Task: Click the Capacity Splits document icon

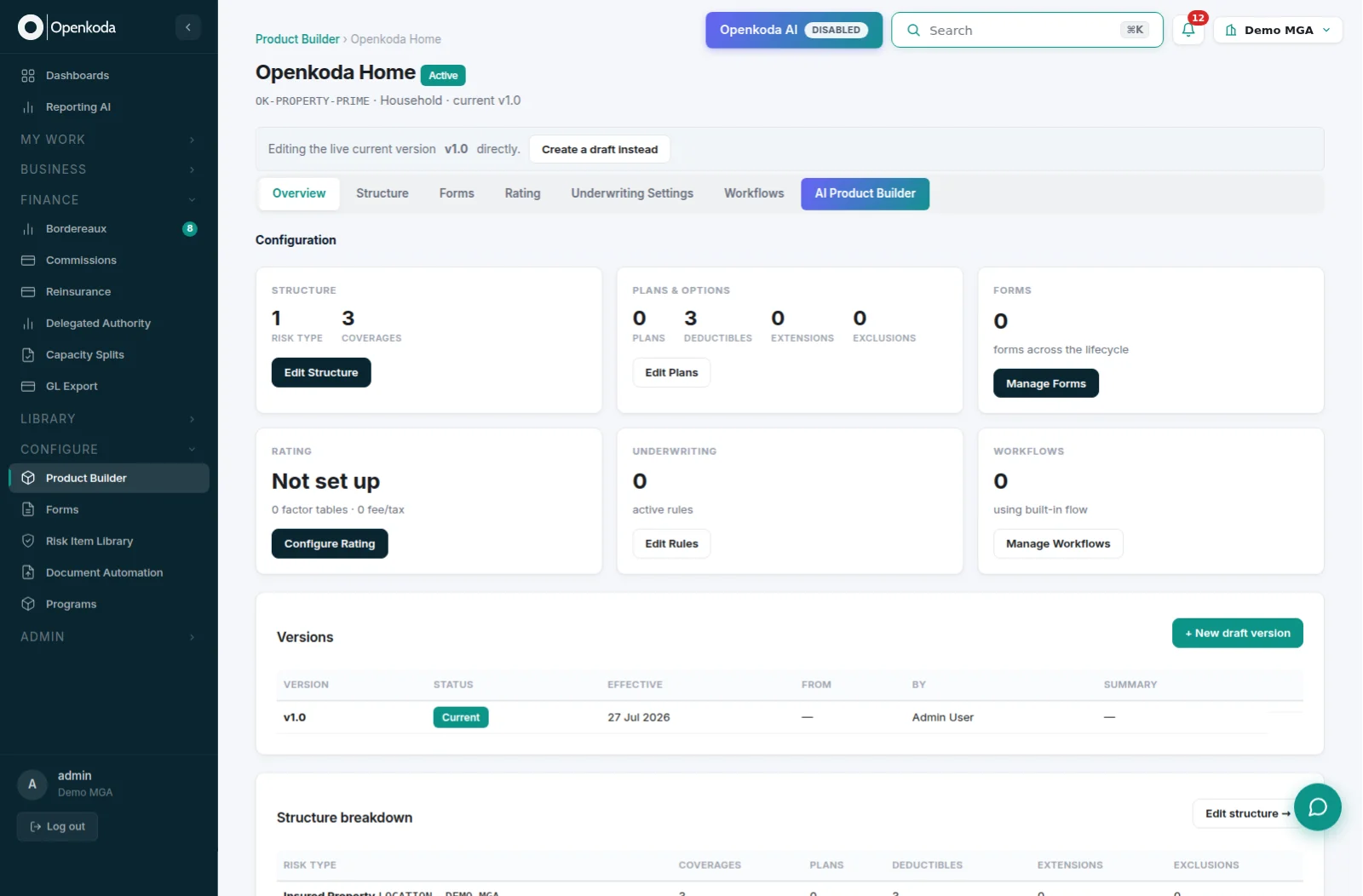Action: tap(28, 355)
